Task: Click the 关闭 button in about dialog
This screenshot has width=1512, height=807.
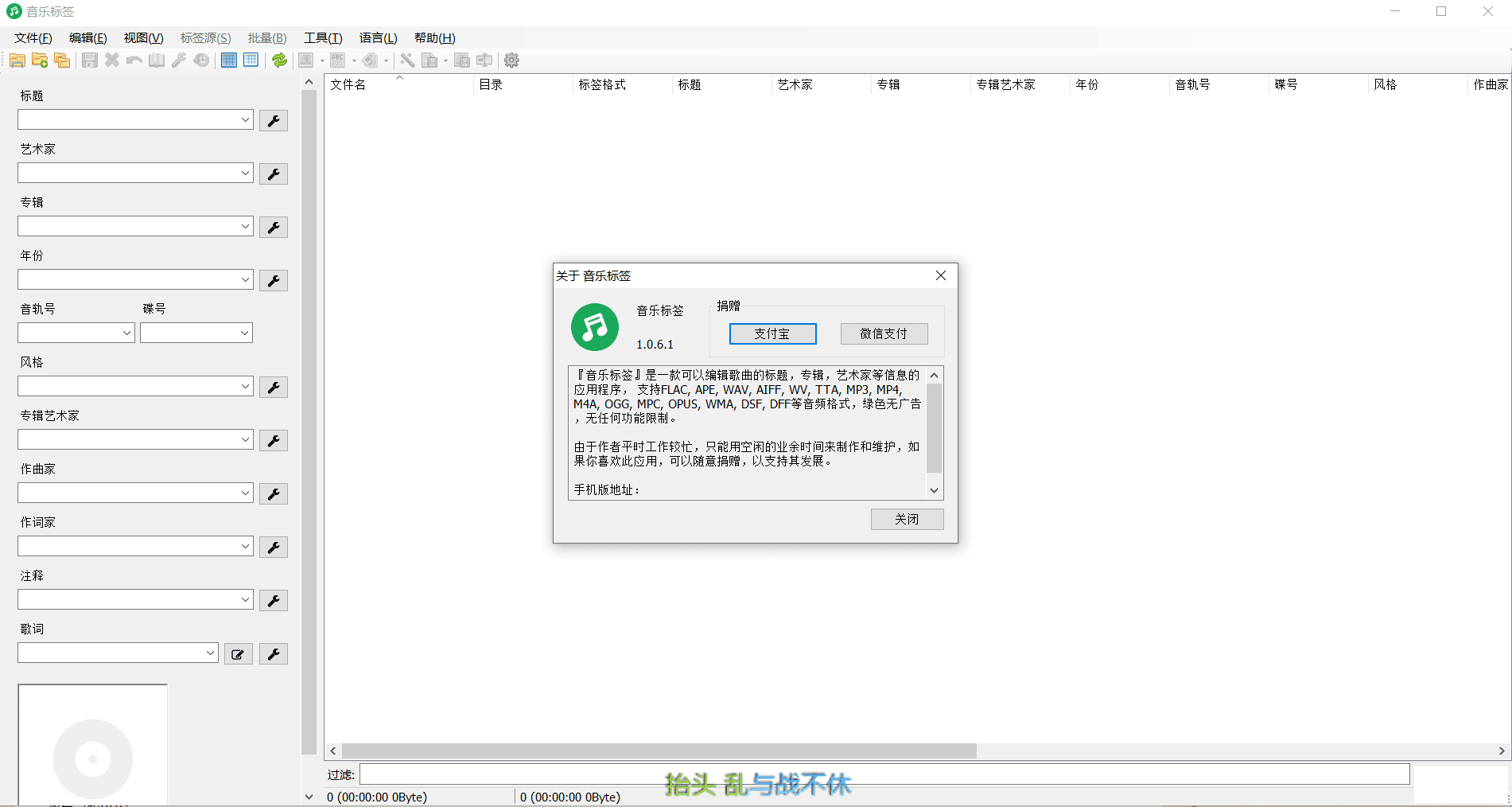Action: (907, 519)
